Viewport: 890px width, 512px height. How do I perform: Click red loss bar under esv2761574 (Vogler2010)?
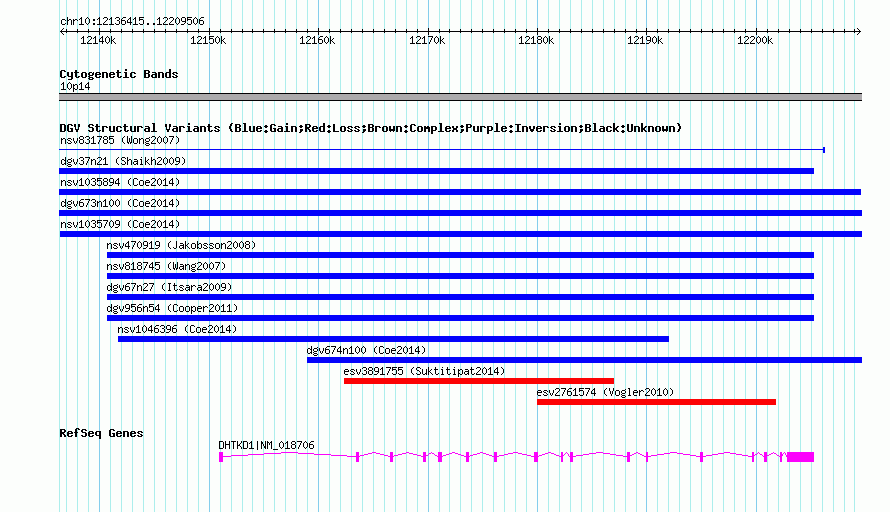coord(657,402)
